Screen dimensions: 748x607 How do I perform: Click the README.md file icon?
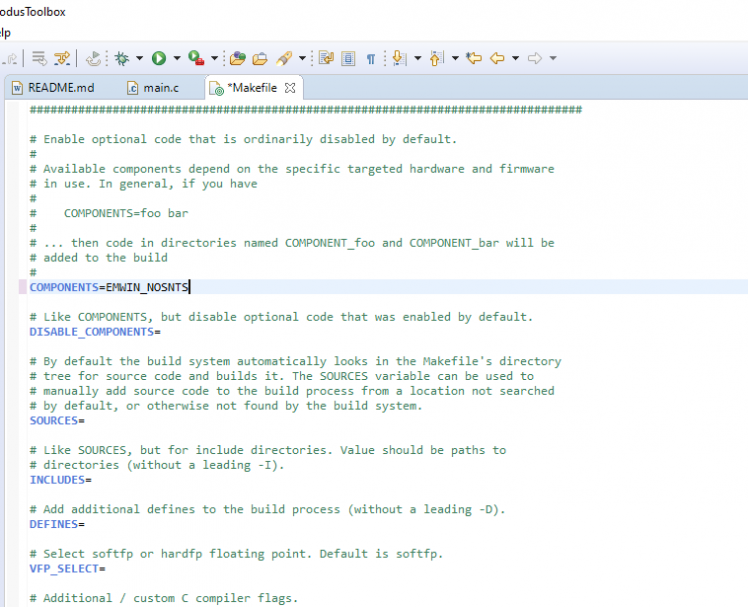pos(17,88)
